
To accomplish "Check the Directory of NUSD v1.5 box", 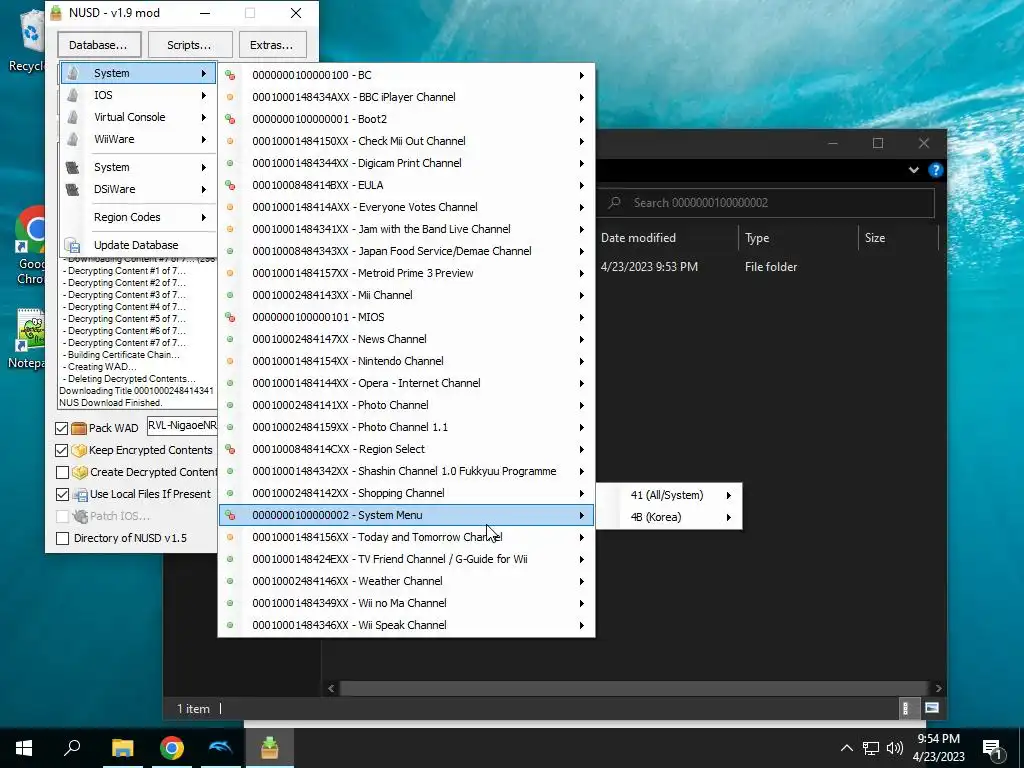I will [x=63, y=538].
